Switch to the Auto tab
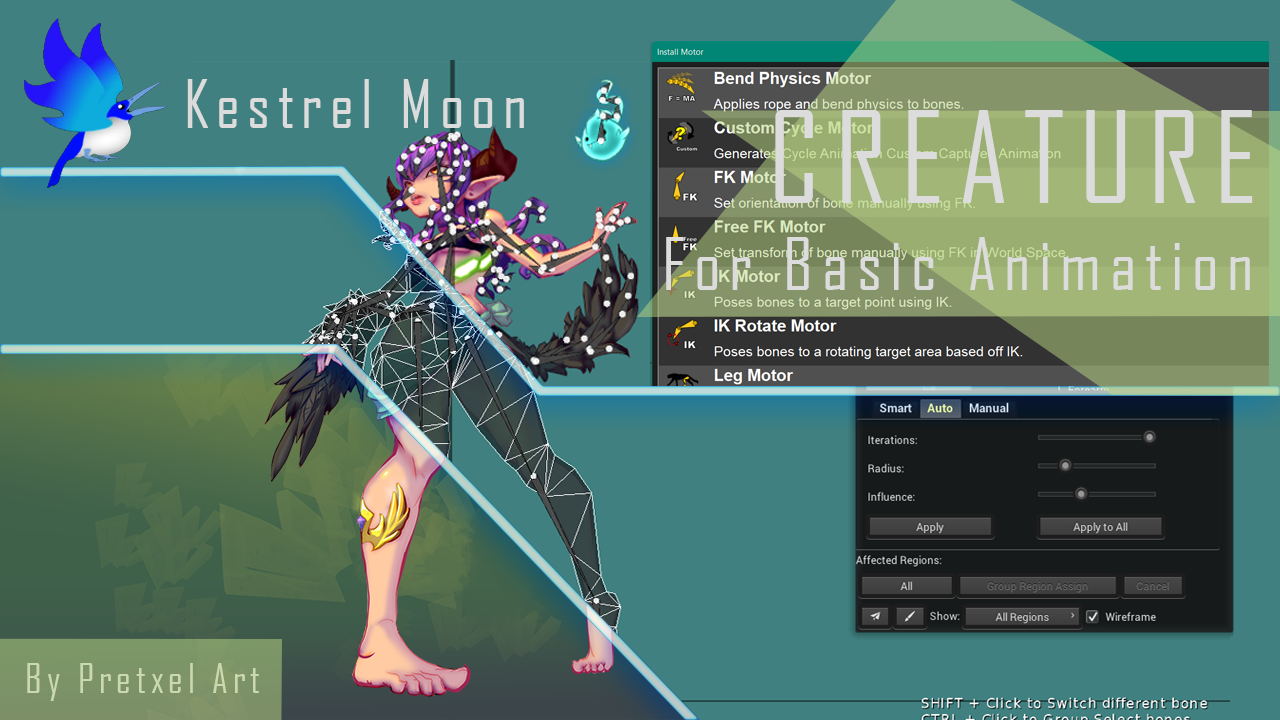1280x720 pixels. click(940, 408)
